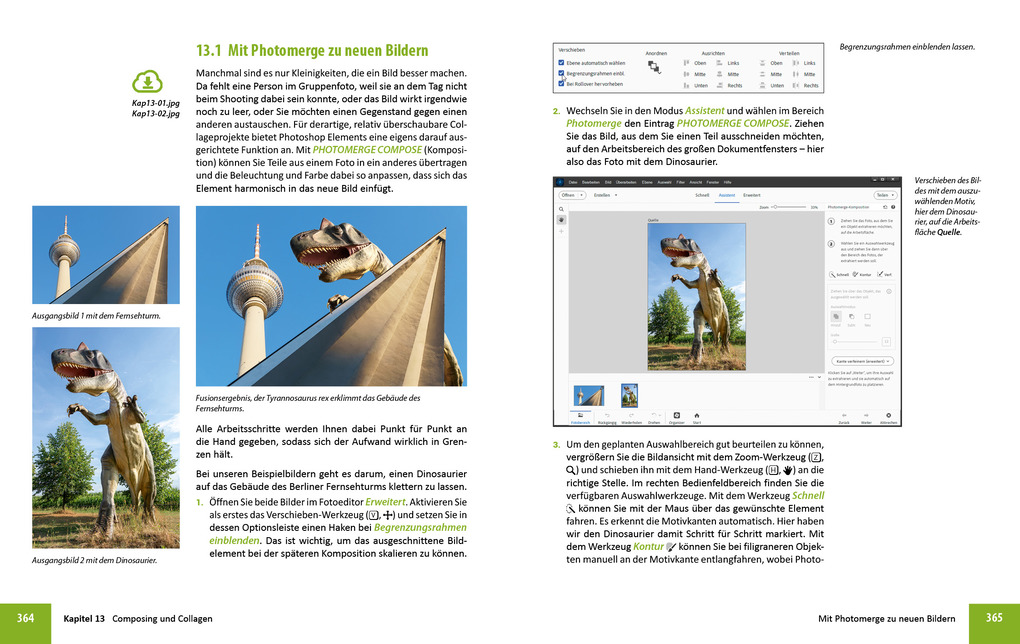
Task: Select the dinosaur thumbnail in photo bin
Action: [630, 396]
